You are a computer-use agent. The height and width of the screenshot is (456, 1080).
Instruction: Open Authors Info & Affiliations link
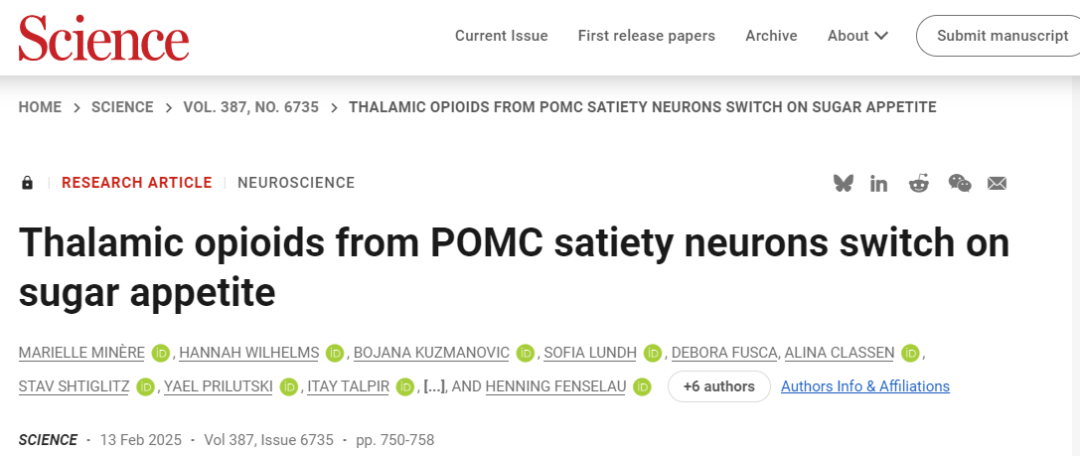point(865,386)
